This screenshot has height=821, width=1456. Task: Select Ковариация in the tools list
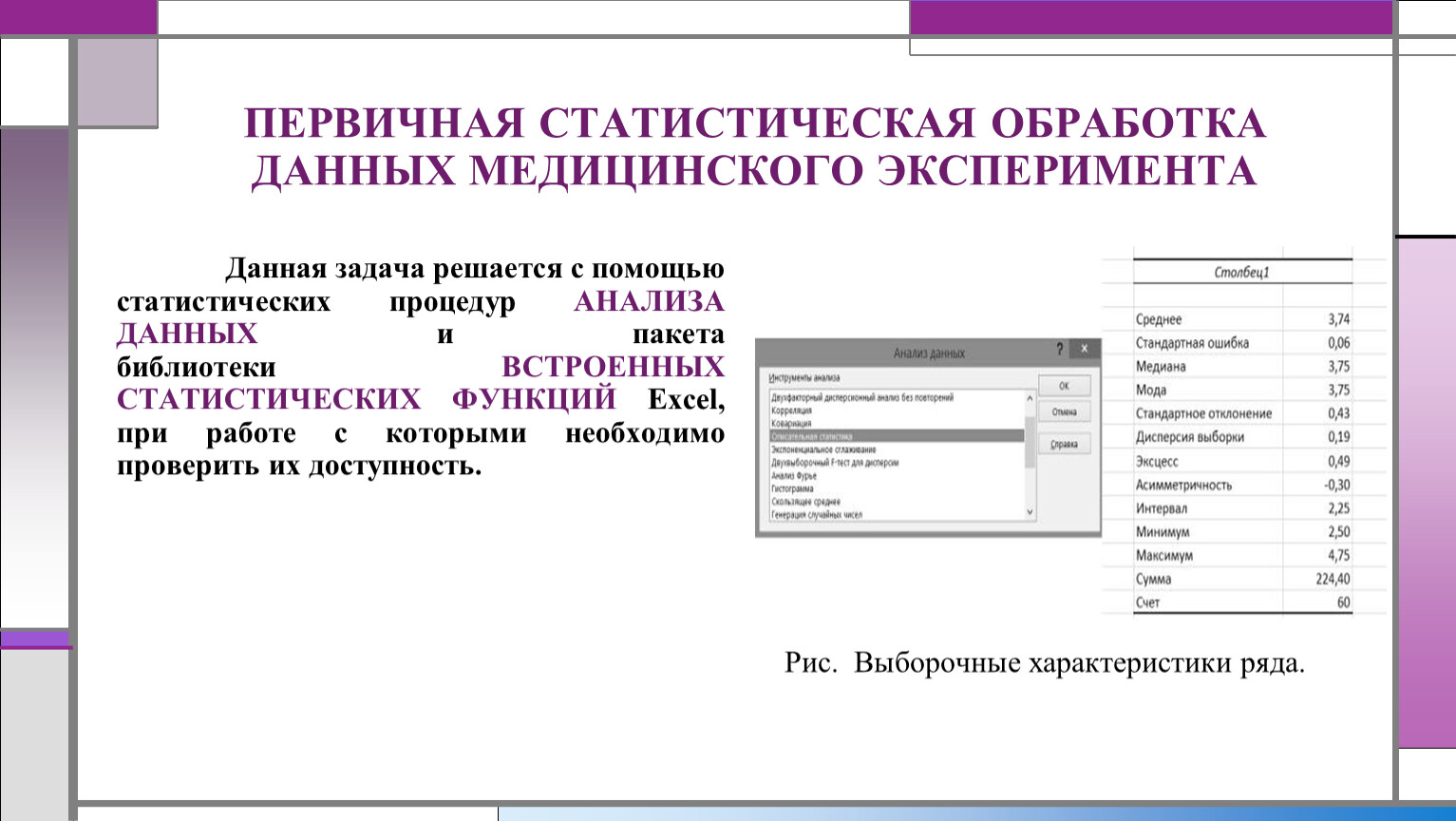coord(791,424)
